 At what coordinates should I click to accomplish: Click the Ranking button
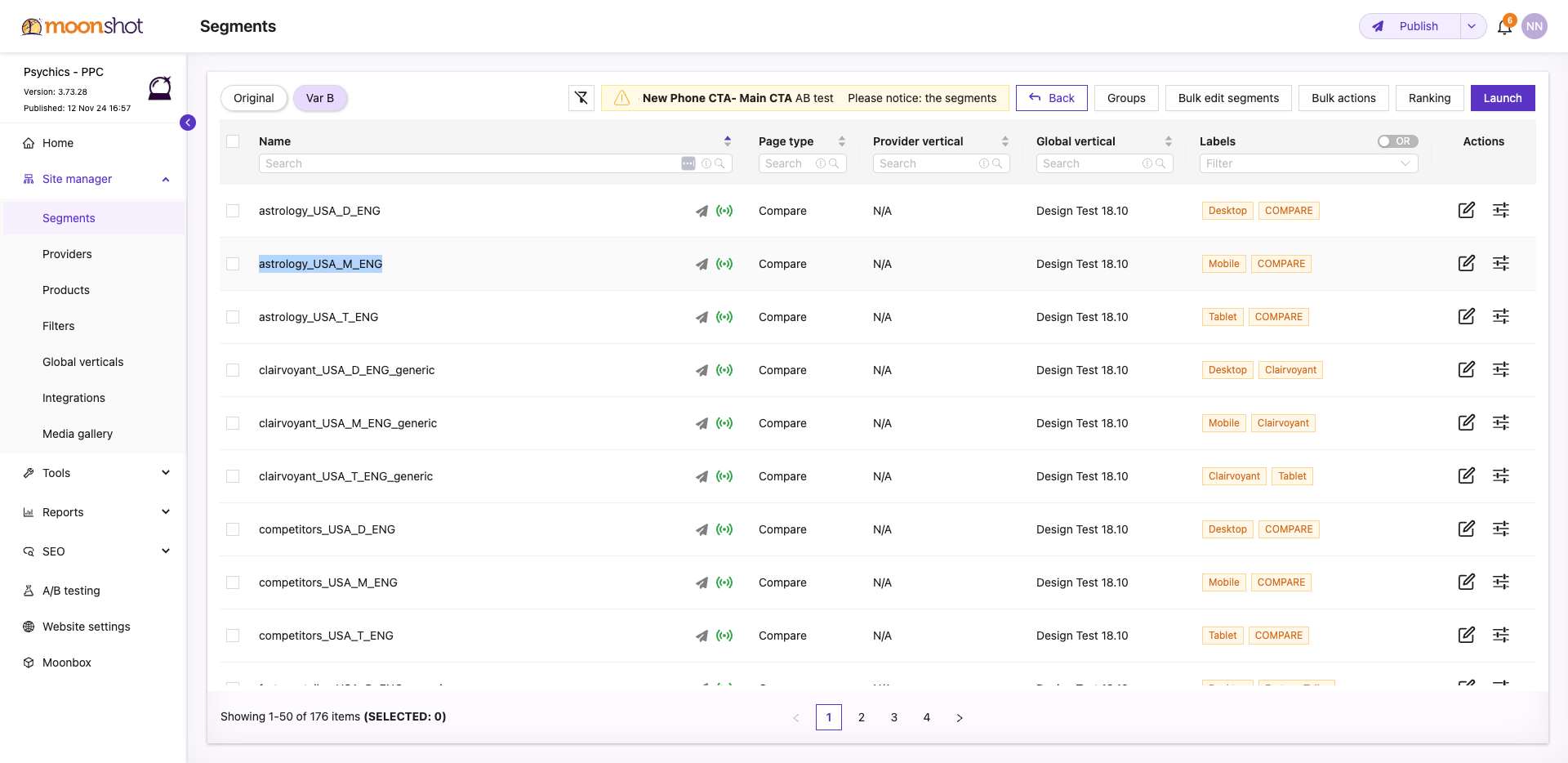click(x=1429, y=98)
